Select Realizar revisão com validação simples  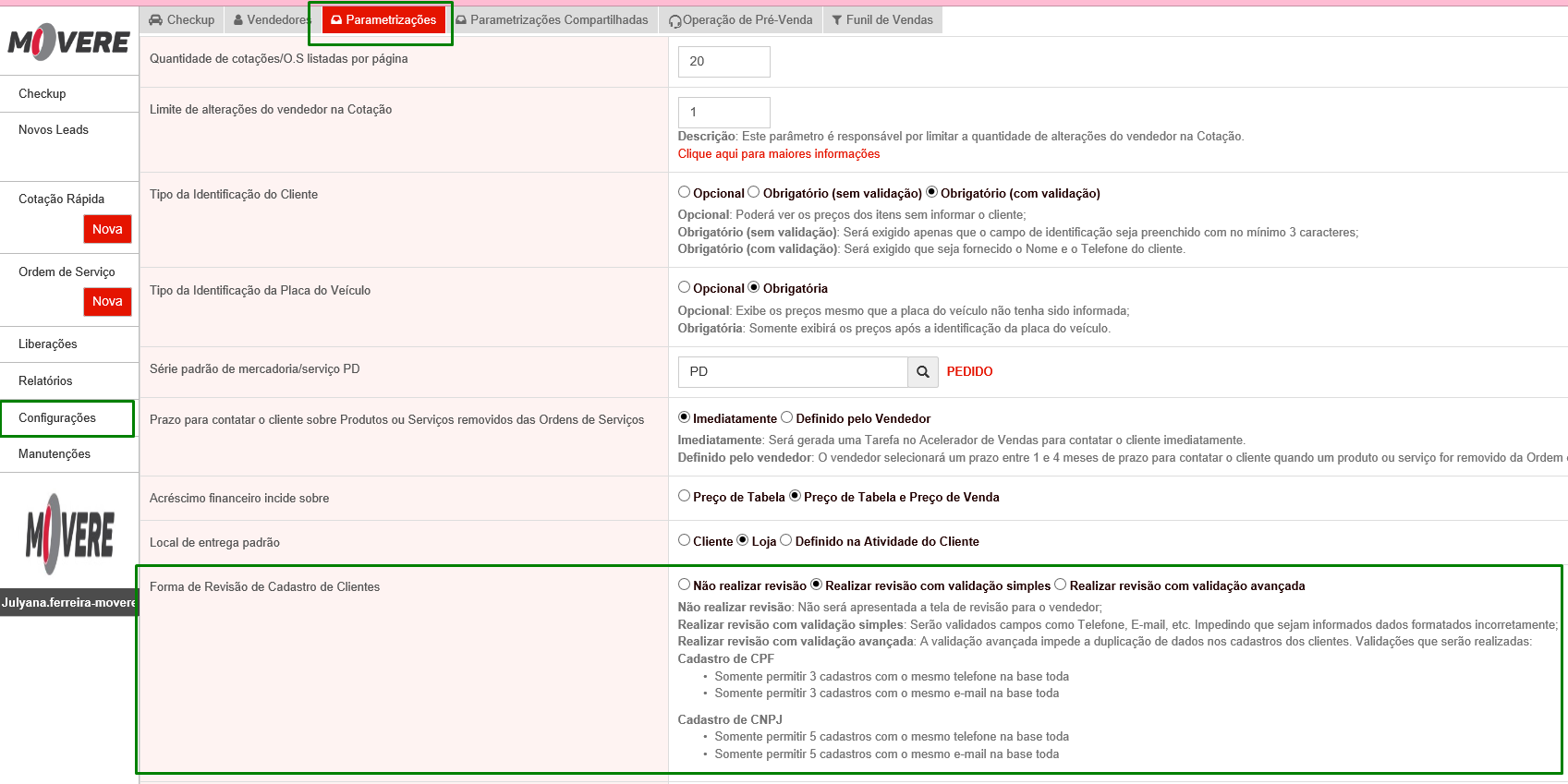816,585
